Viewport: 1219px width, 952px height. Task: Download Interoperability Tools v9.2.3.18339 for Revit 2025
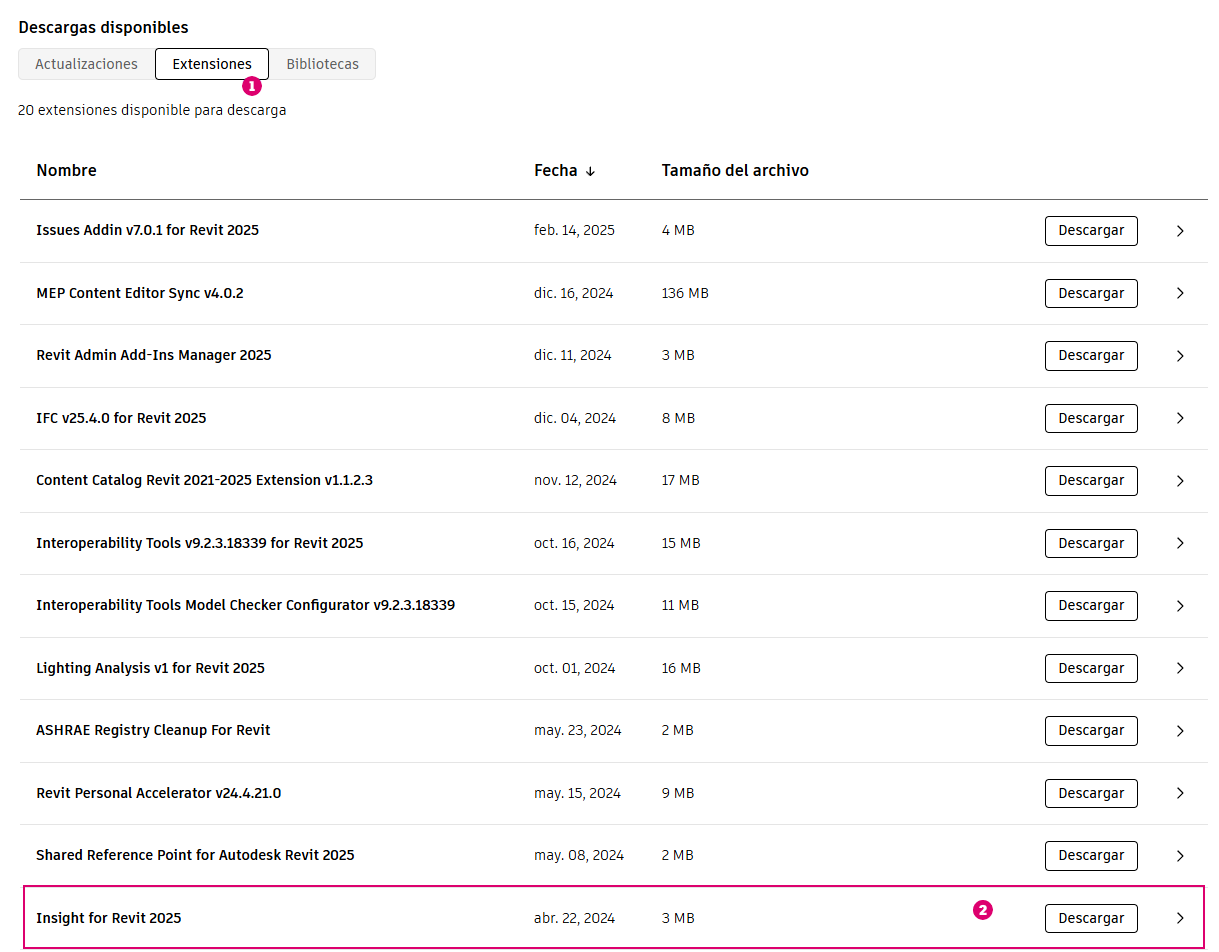coord(1091,543)
